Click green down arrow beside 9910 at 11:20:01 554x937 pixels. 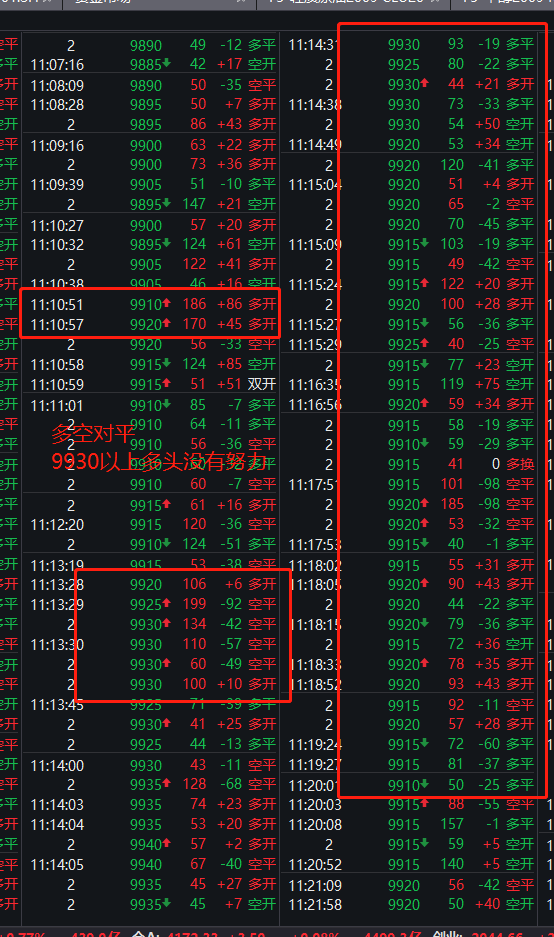[x=424, y=783]
